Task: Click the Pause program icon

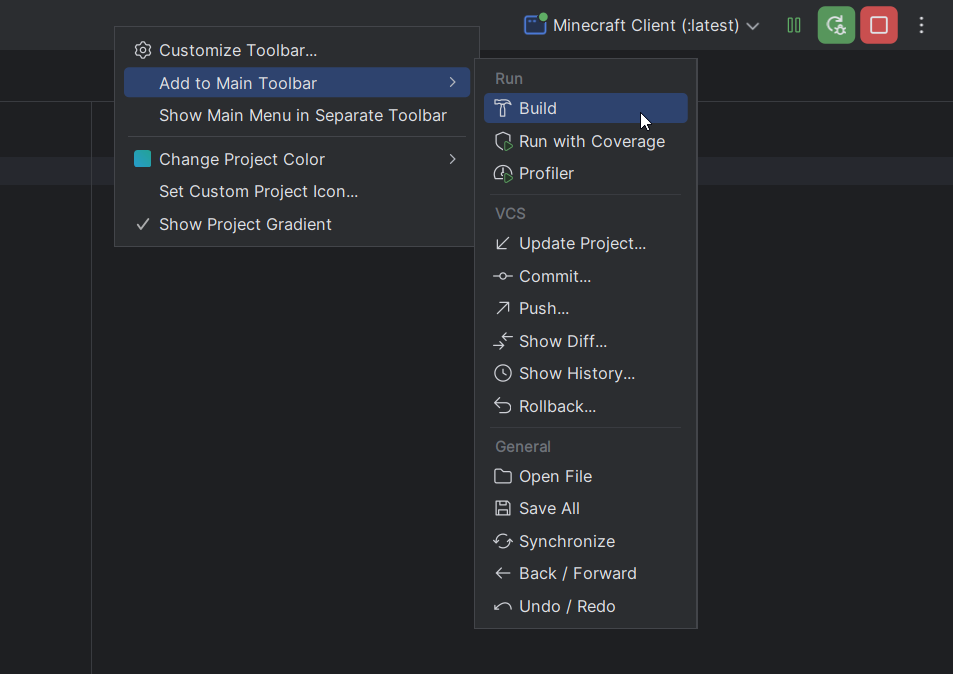Action: tap(794, 25)
